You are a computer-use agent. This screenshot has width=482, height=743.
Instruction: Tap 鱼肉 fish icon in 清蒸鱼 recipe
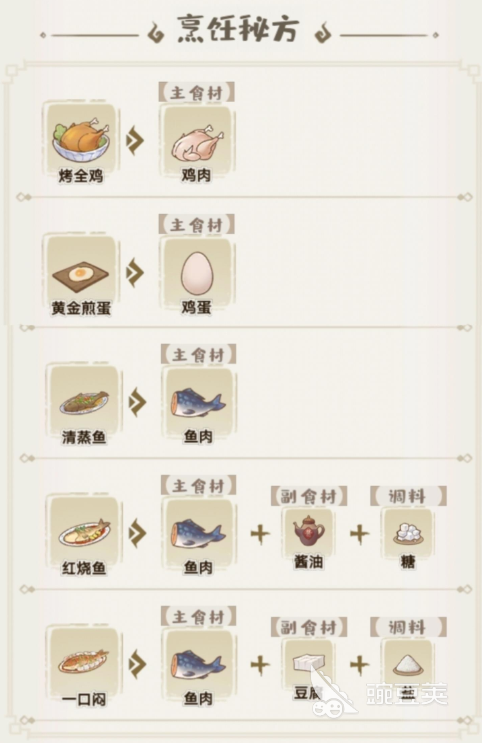click(x=198, y=403)
